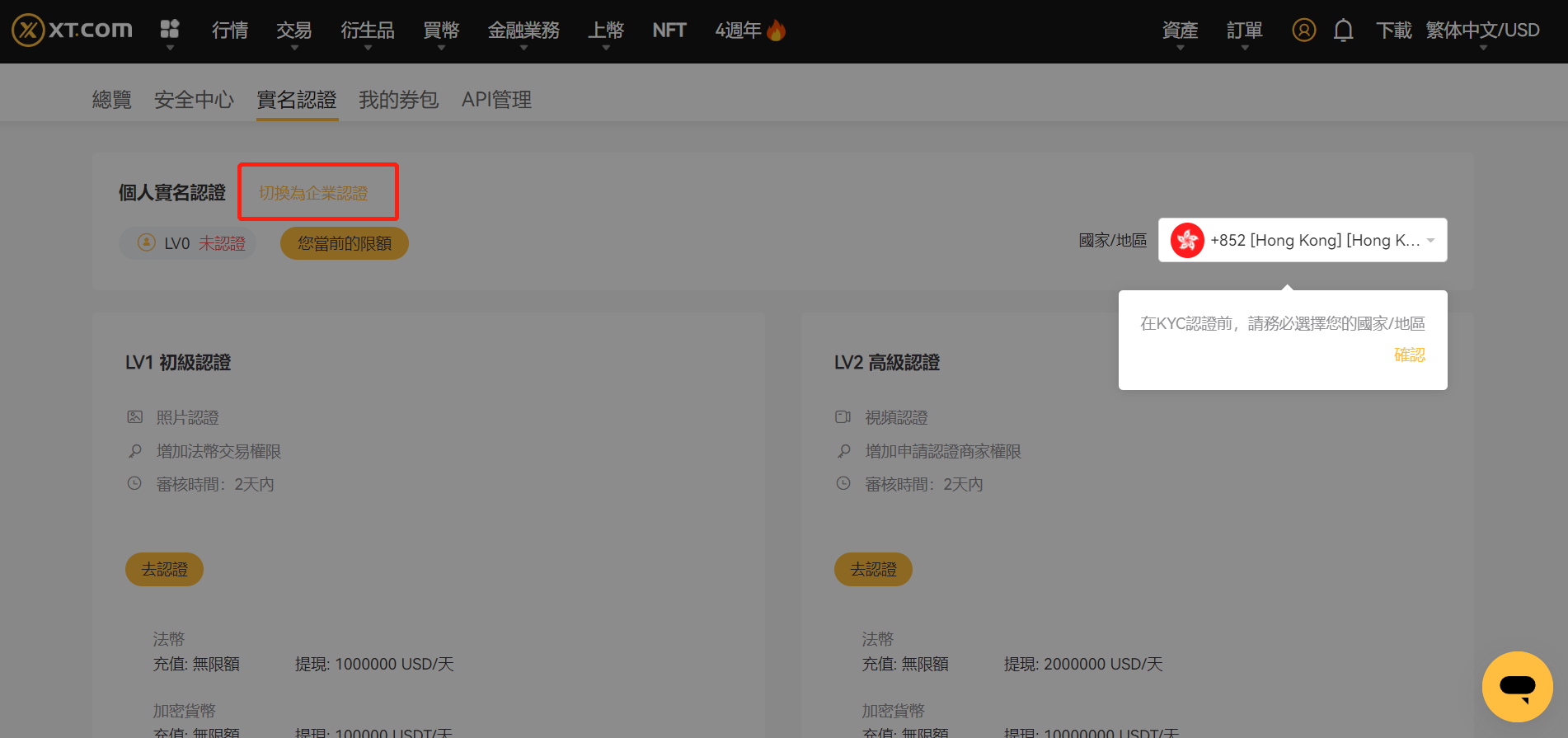
Task: Expand the 訂單 dropdown
Action: pyautogui.click(x=1244, y=31)
